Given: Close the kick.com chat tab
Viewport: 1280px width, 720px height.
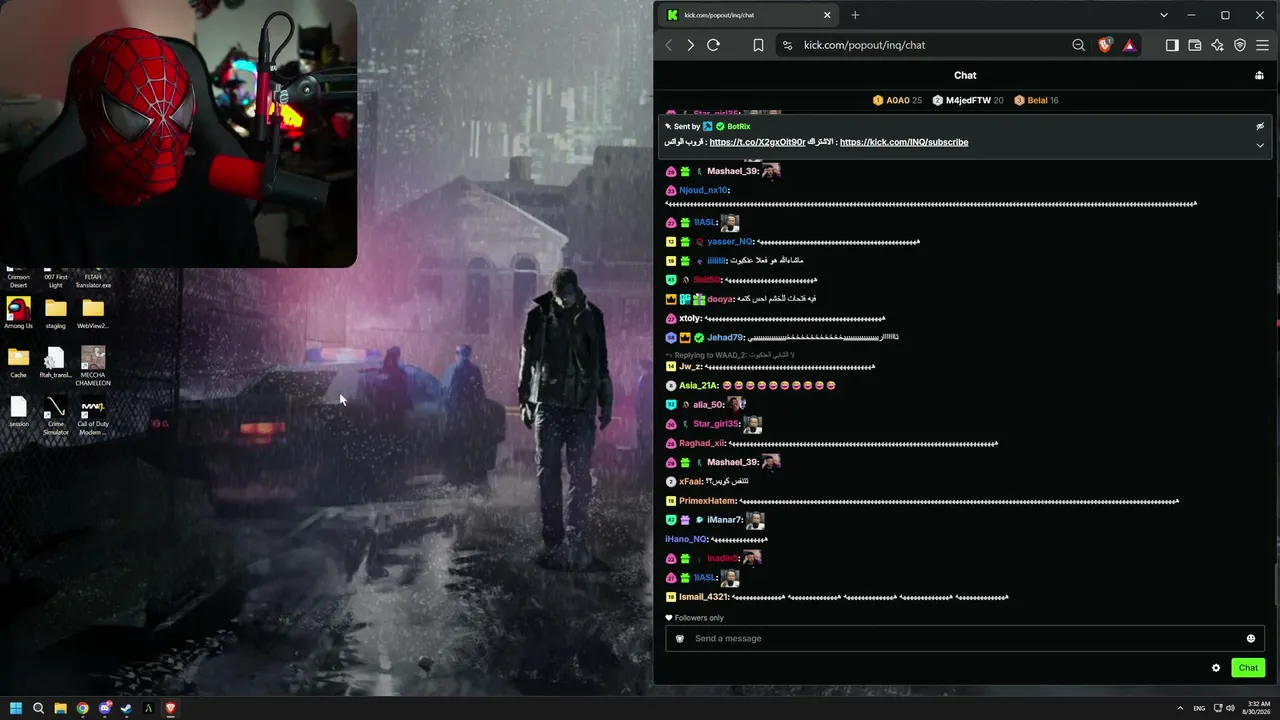Looking at the screenshot, I should pyautogui.click(x=827, y=15).
